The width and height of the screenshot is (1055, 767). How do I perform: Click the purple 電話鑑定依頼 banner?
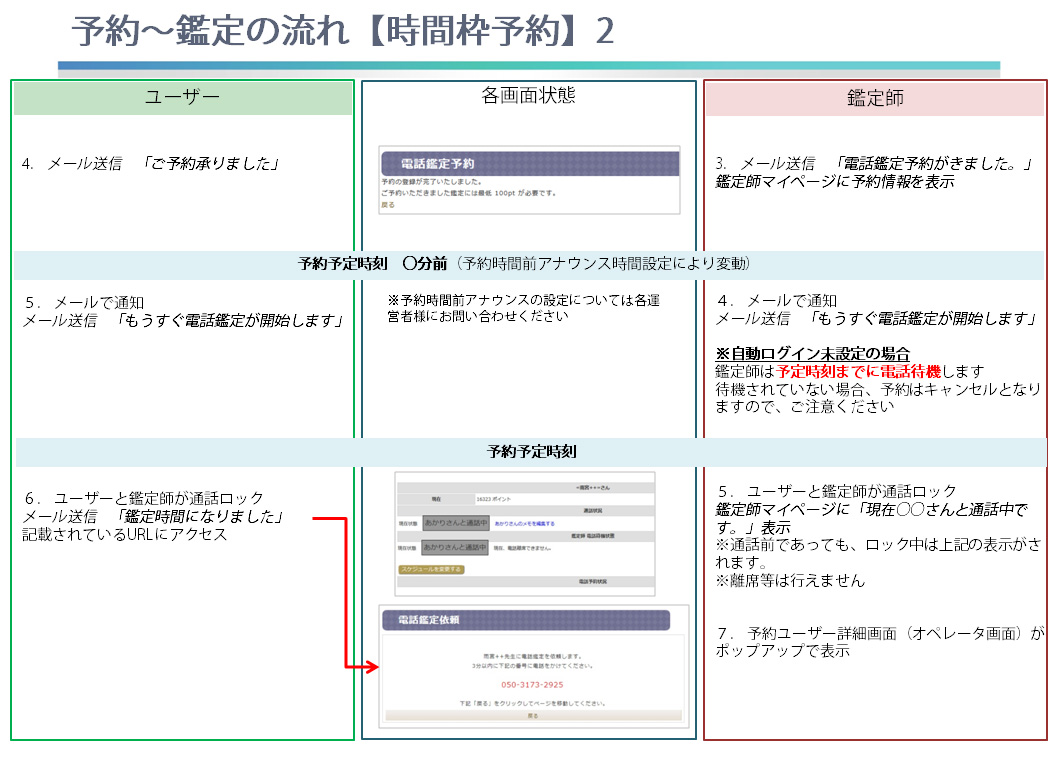526,620
